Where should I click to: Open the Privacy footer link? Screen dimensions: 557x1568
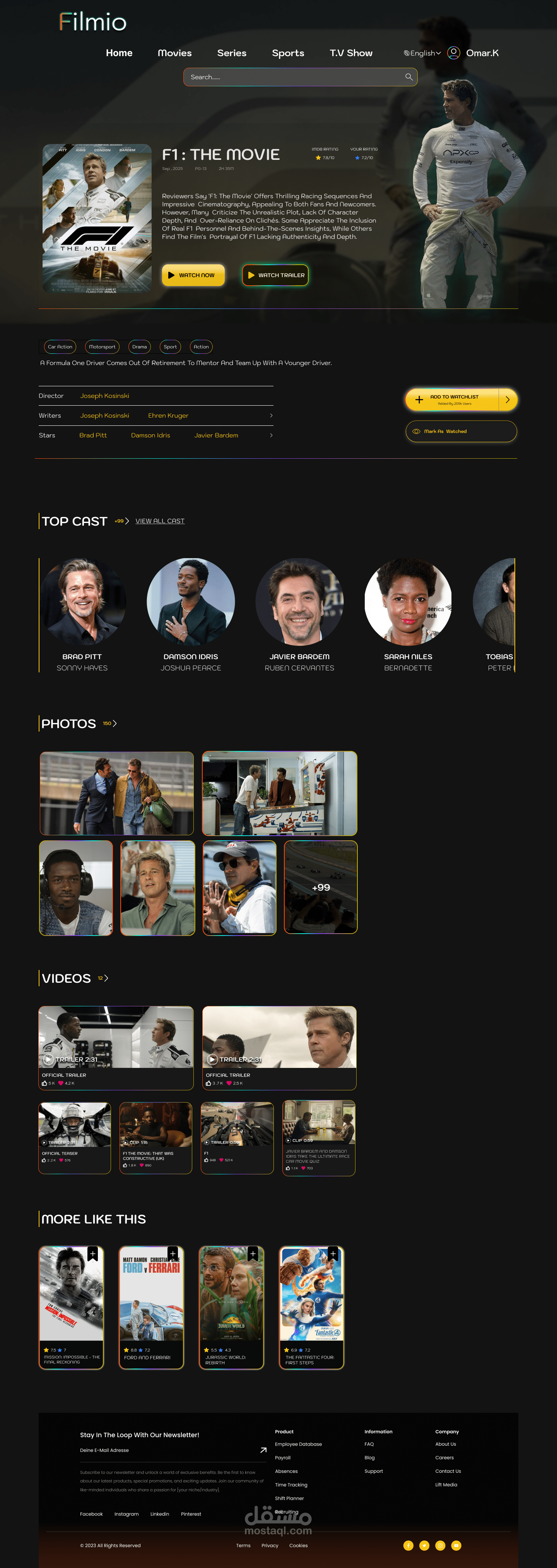tap(270, 1546)
